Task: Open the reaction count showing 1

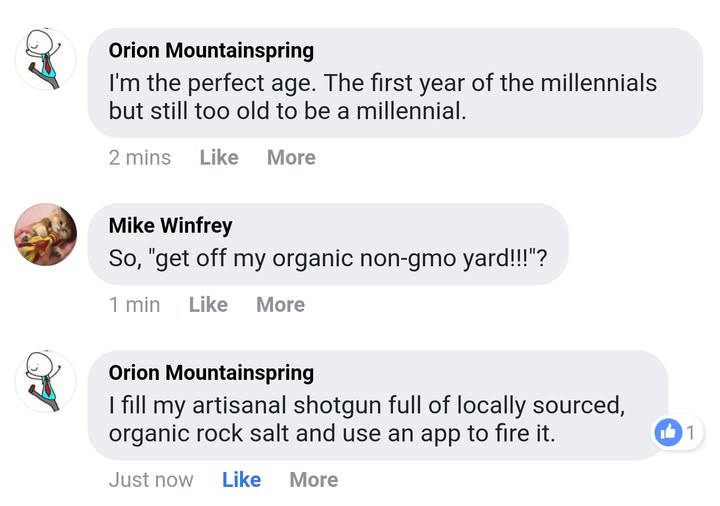Action: [690, 432]
